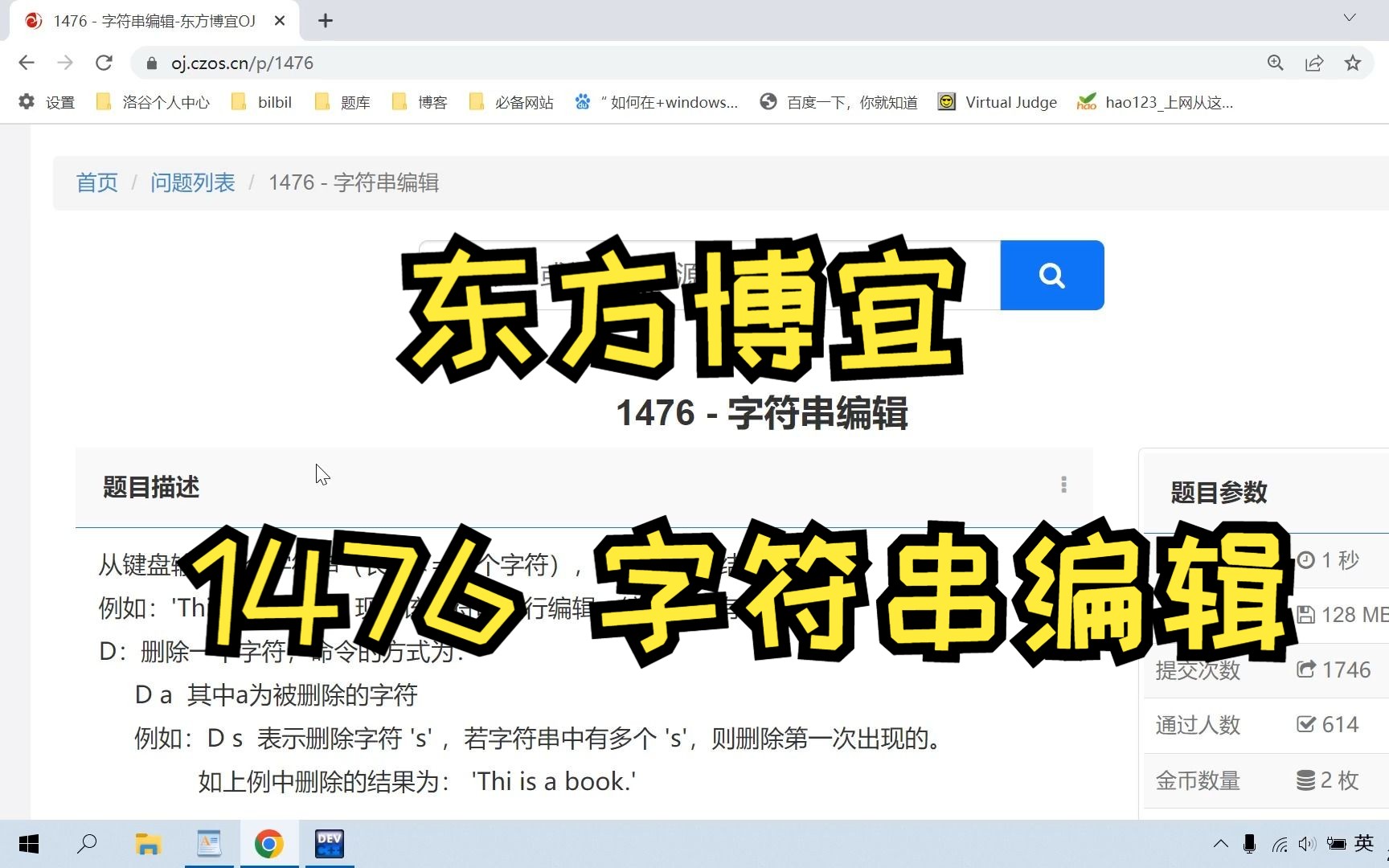Click the back navigation arrow

[x=27, y=63]
